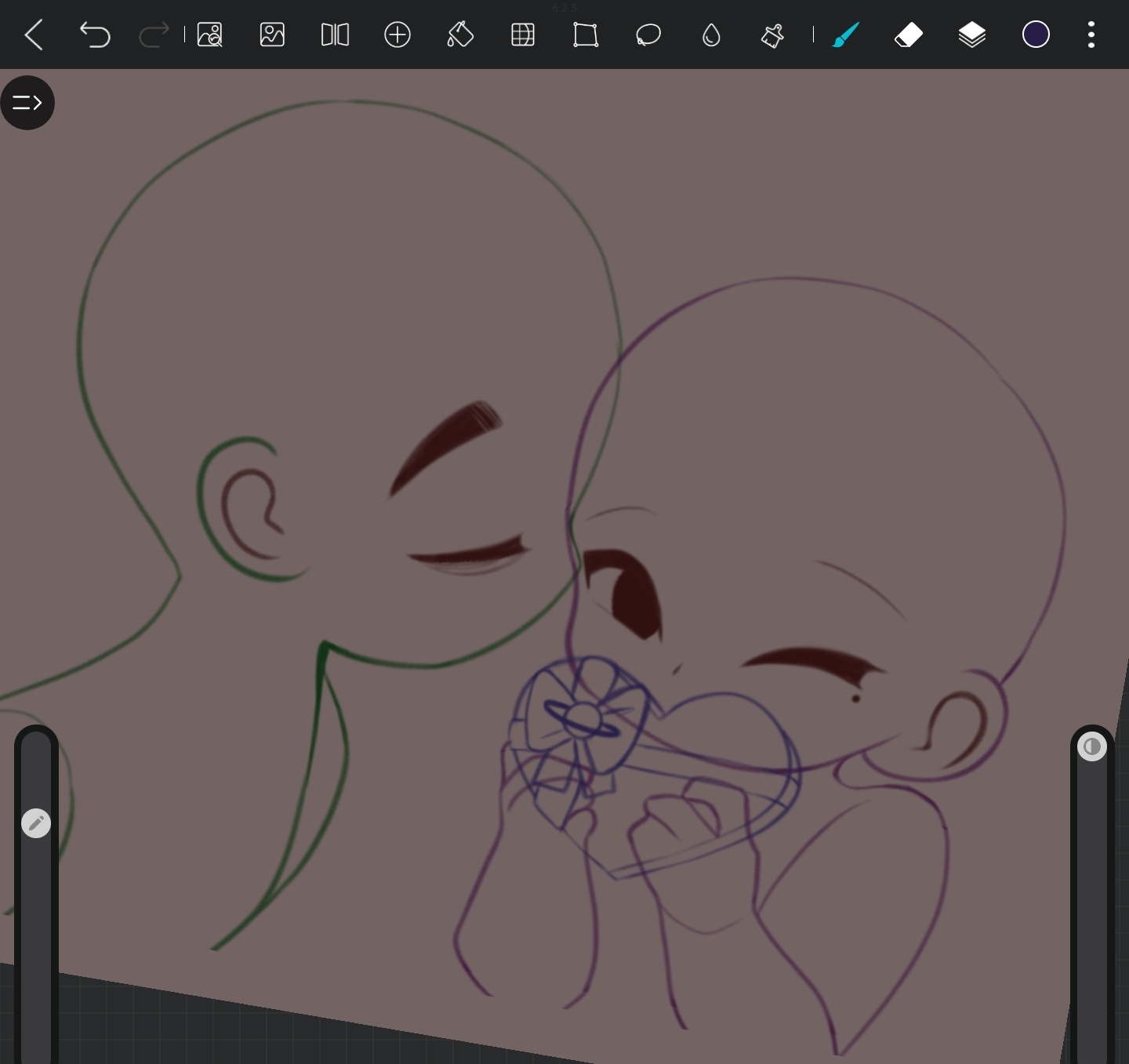Viewport: 1129px width, 1064px height.
Task: Select the transform tool
Action: coord(586,35)
